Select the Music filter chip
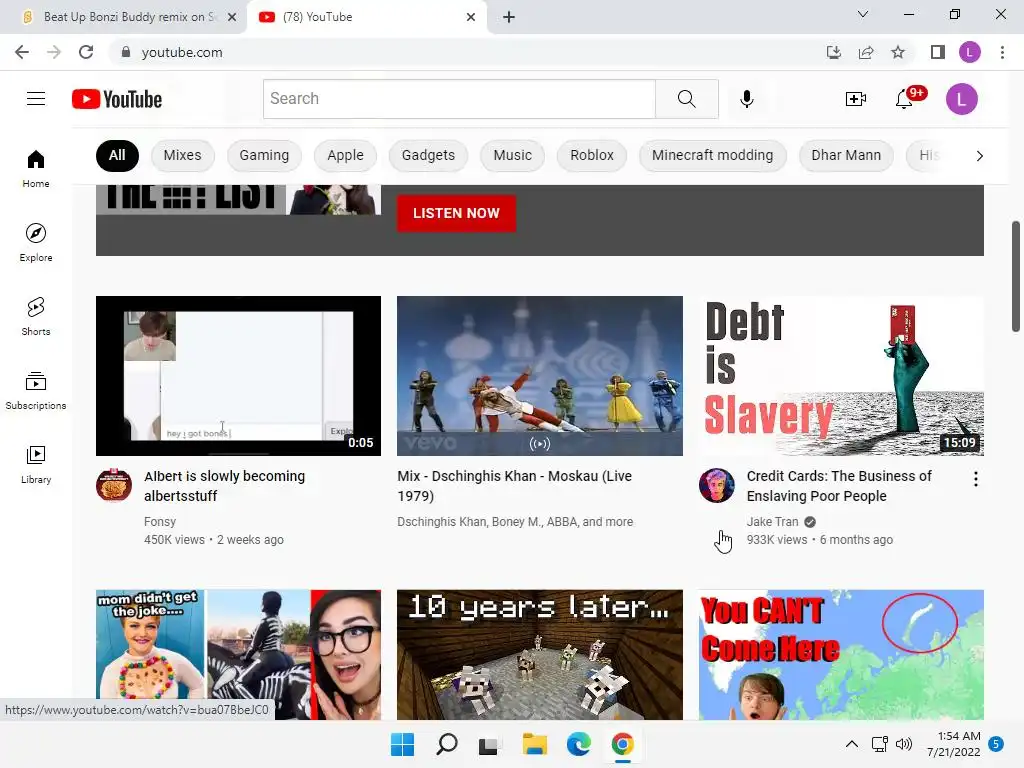This screenshot has width=1024, height=768. pyautogui.click(x=513, y=155)
